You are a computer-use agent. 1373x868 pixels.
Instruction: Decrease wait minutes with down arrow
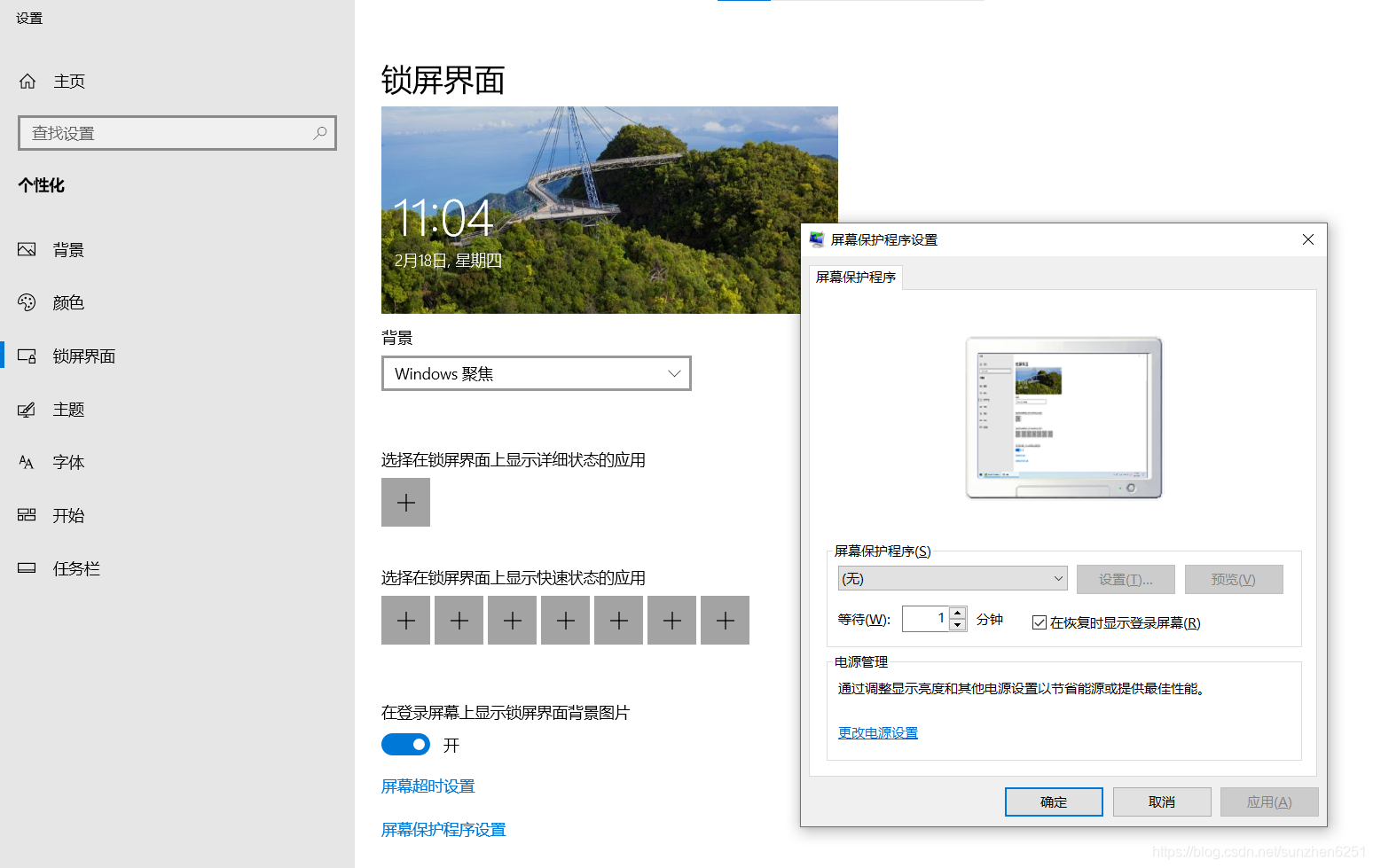click(x=957, y=625)
